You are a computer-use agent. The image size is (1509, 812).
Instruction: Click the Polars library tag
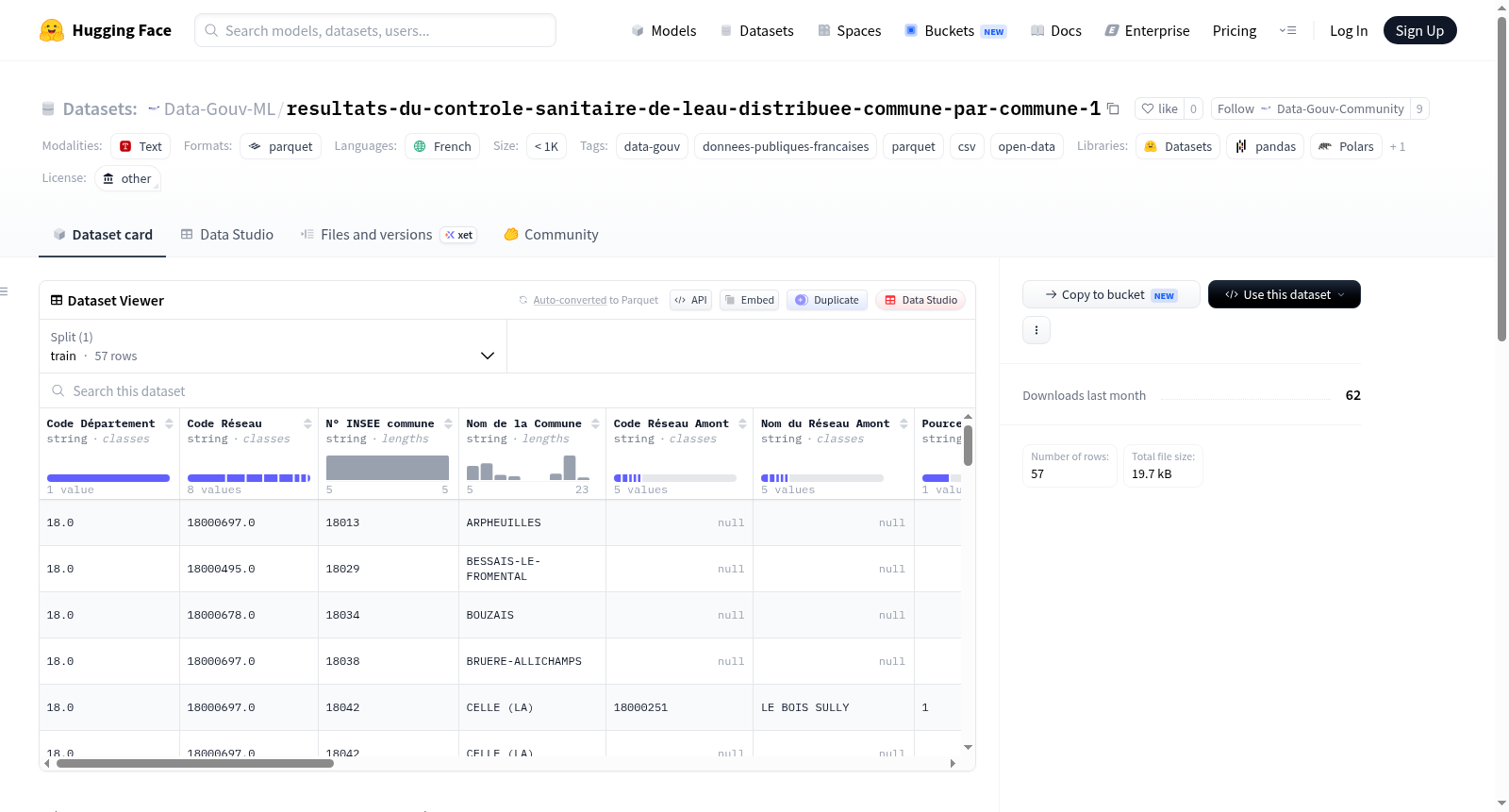(1346, 146)
